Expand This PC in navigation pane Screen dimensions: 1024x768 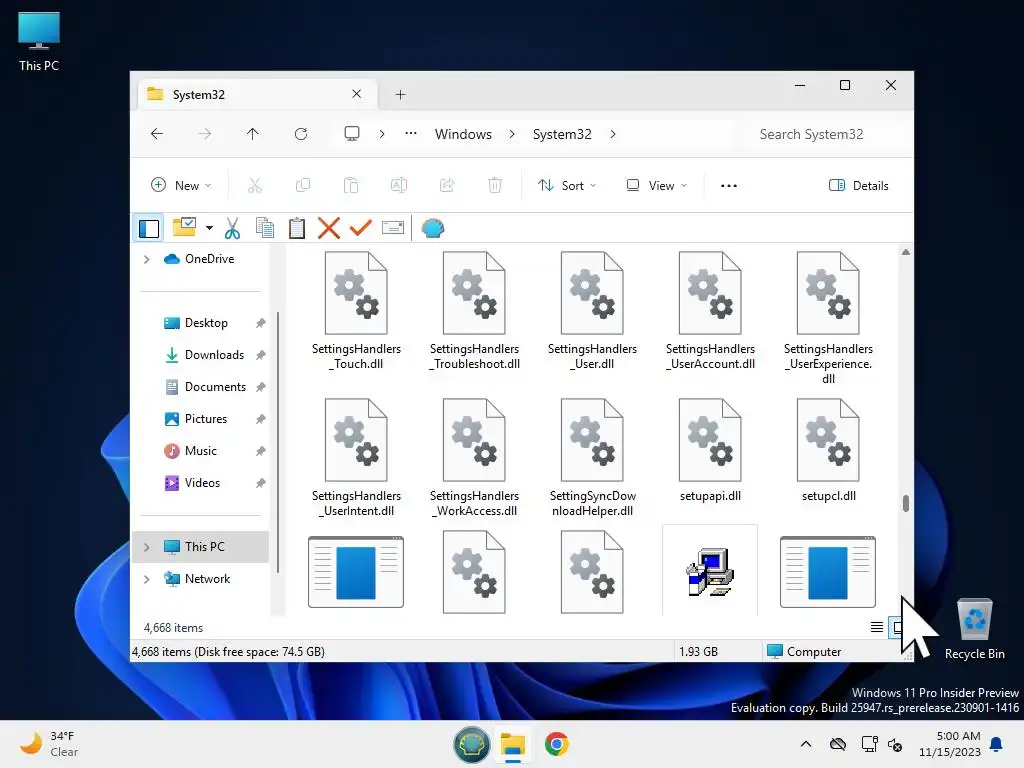(x=147, y=547)
